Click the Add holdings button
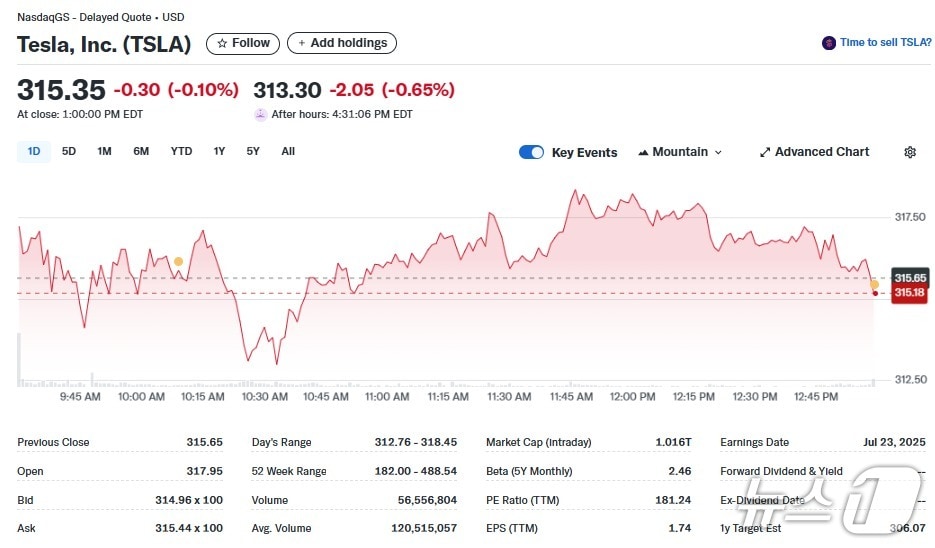This screenshot has width=935, height=548. pyautogui.click(x=342, y=43)
